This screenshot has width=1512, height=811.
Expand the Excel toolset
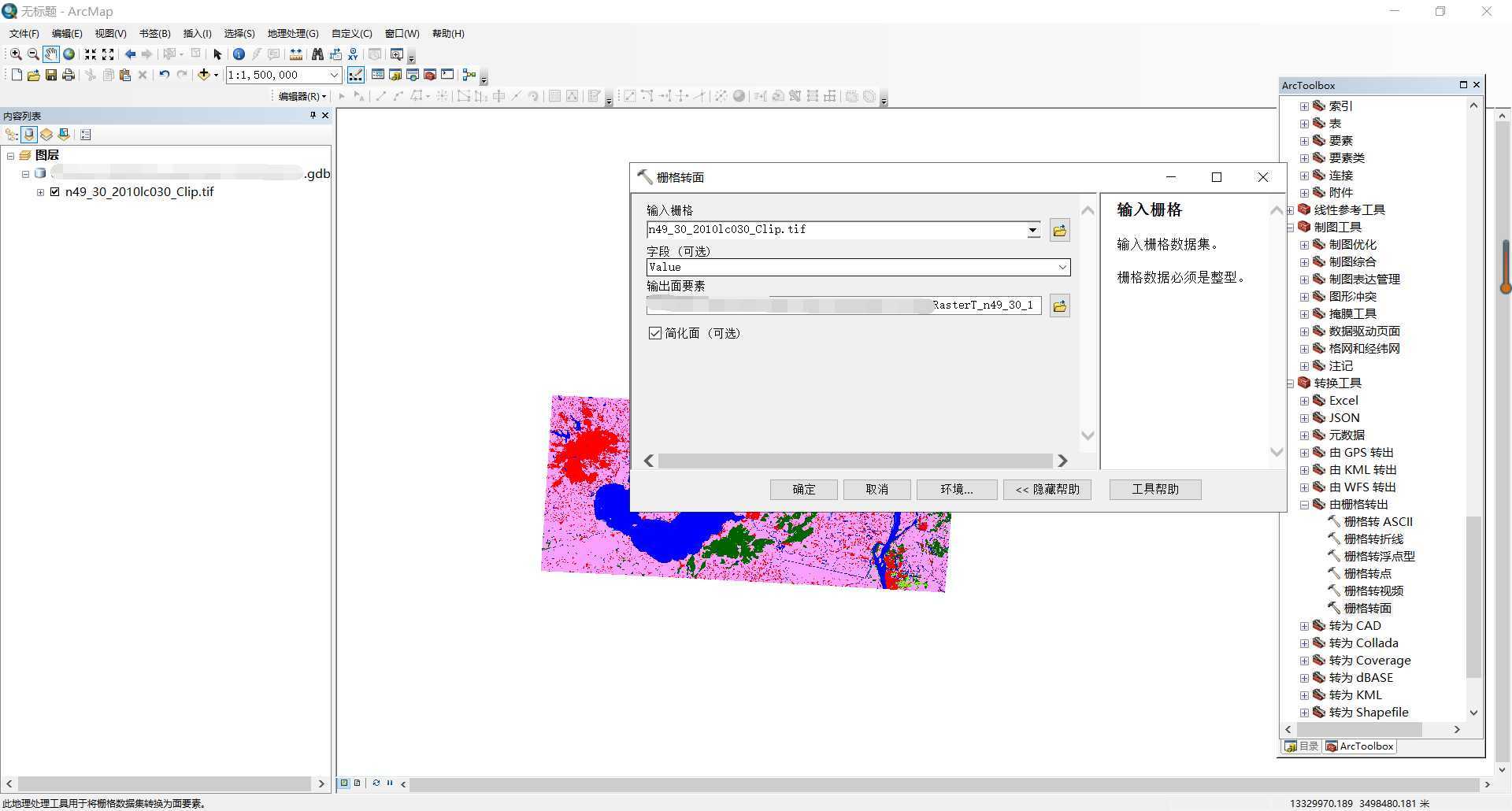1304,401
